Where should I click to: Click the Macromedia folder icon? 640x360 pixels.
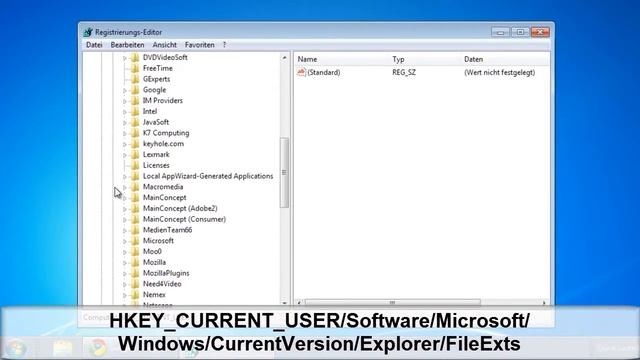(135, 187)
